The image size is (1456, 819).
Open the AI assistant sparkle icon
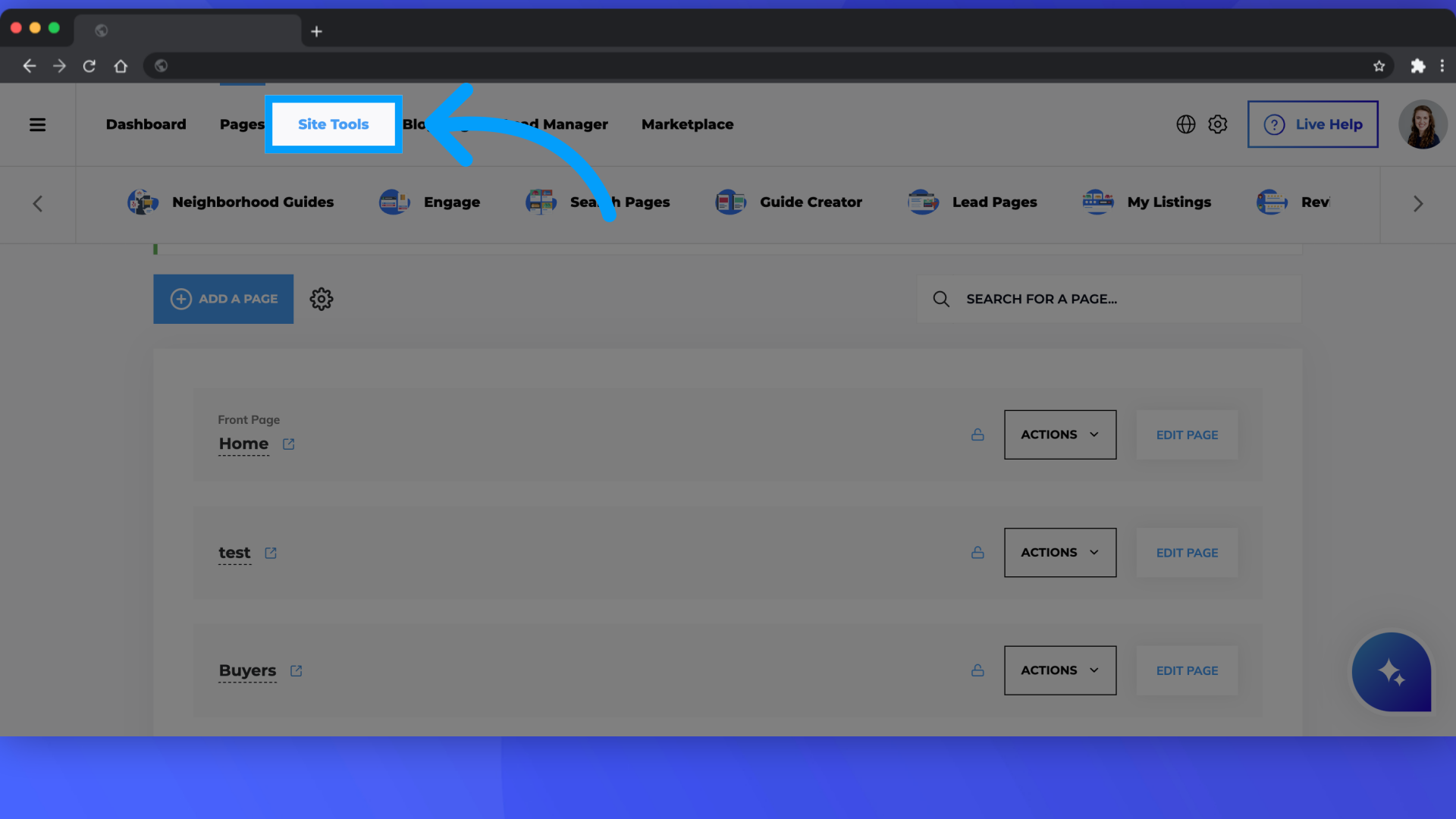click(1391, 672)
